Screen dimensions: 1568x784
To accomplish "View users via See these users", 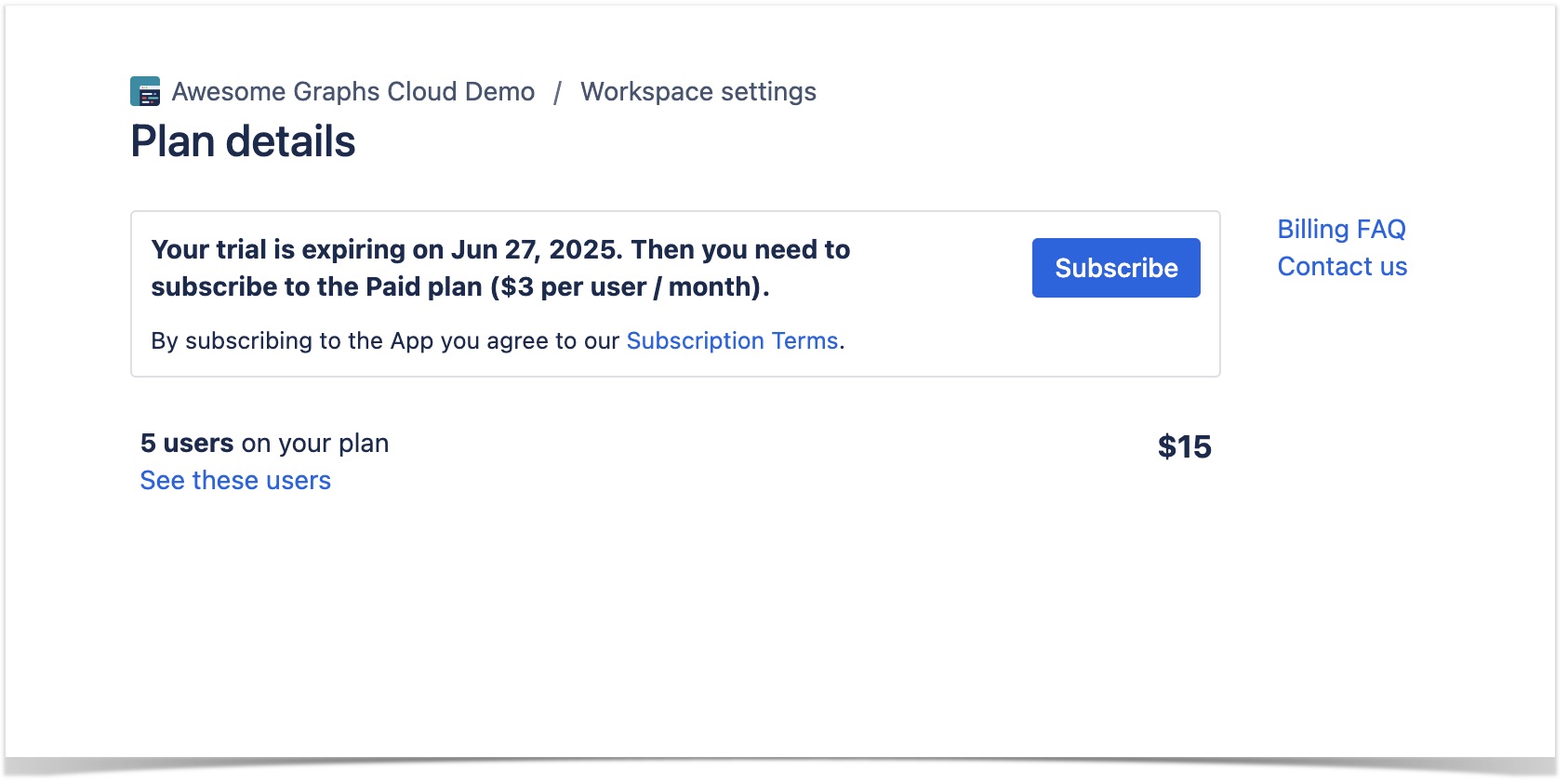I will coord(235,481).
